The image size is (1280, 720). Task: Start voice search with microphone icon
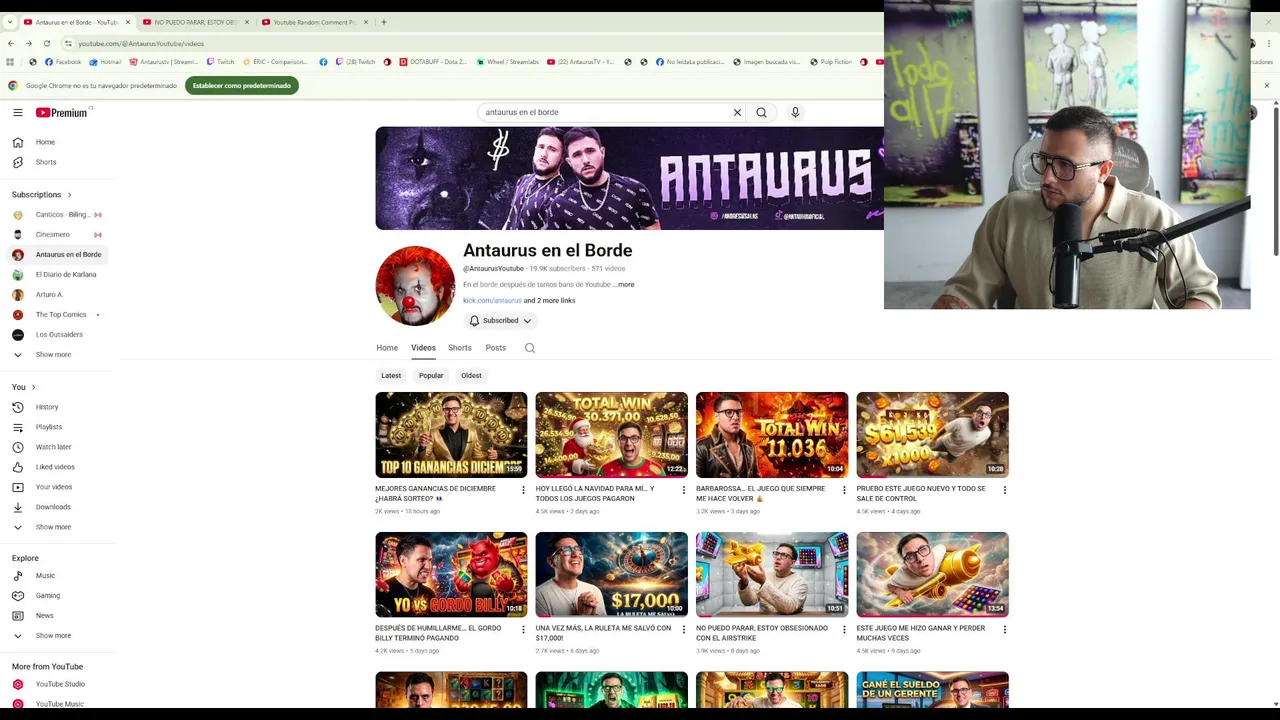click(x=795, y=112)
